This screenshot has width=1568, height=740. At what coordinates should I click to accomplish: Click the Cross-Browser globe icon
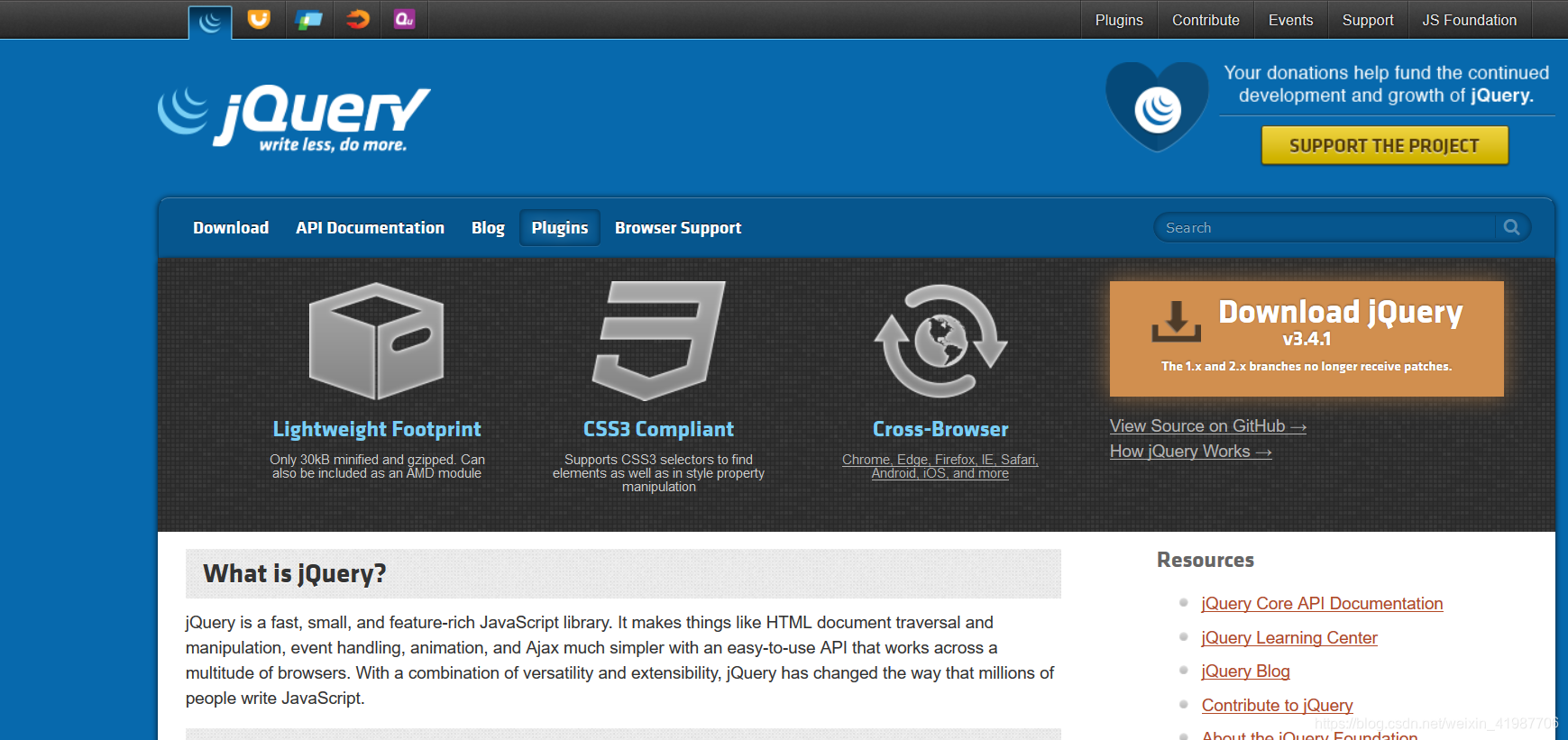point(940,341)
